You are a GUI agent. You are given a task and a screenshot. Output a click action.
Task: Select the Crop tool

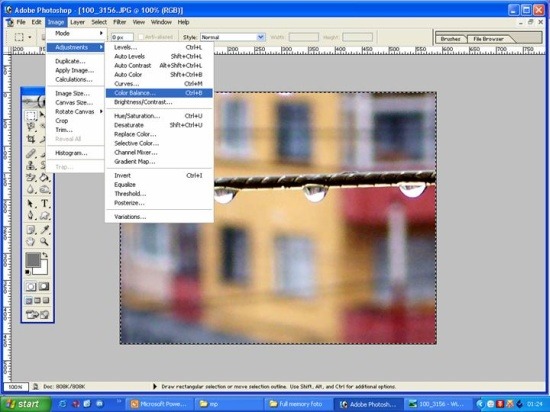pyautogui.click(x=31, y=139)
